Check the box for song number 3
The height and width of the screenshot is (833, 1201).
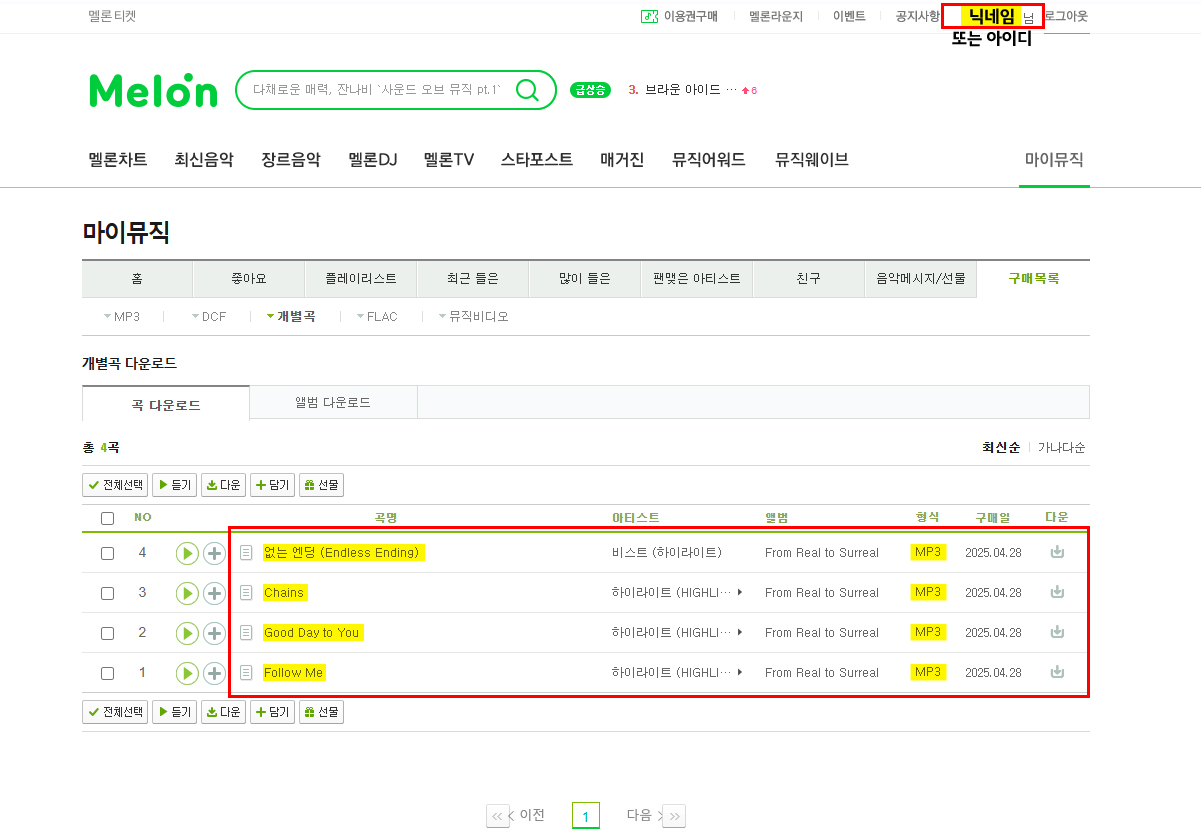[x=107, y=593]
